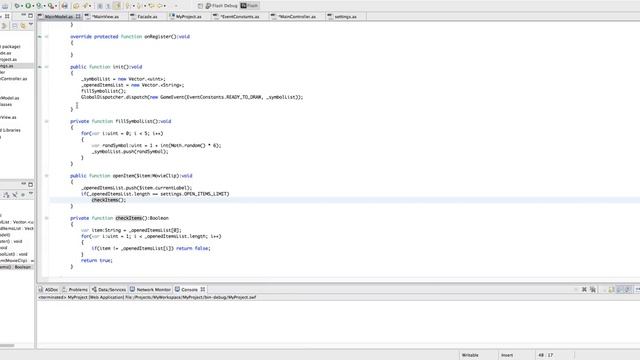The width and height of the screenshot is (640, 360).
Task: Toggle Mark Occurrences highlighted toolbar button
Action: tap(117, 6)
